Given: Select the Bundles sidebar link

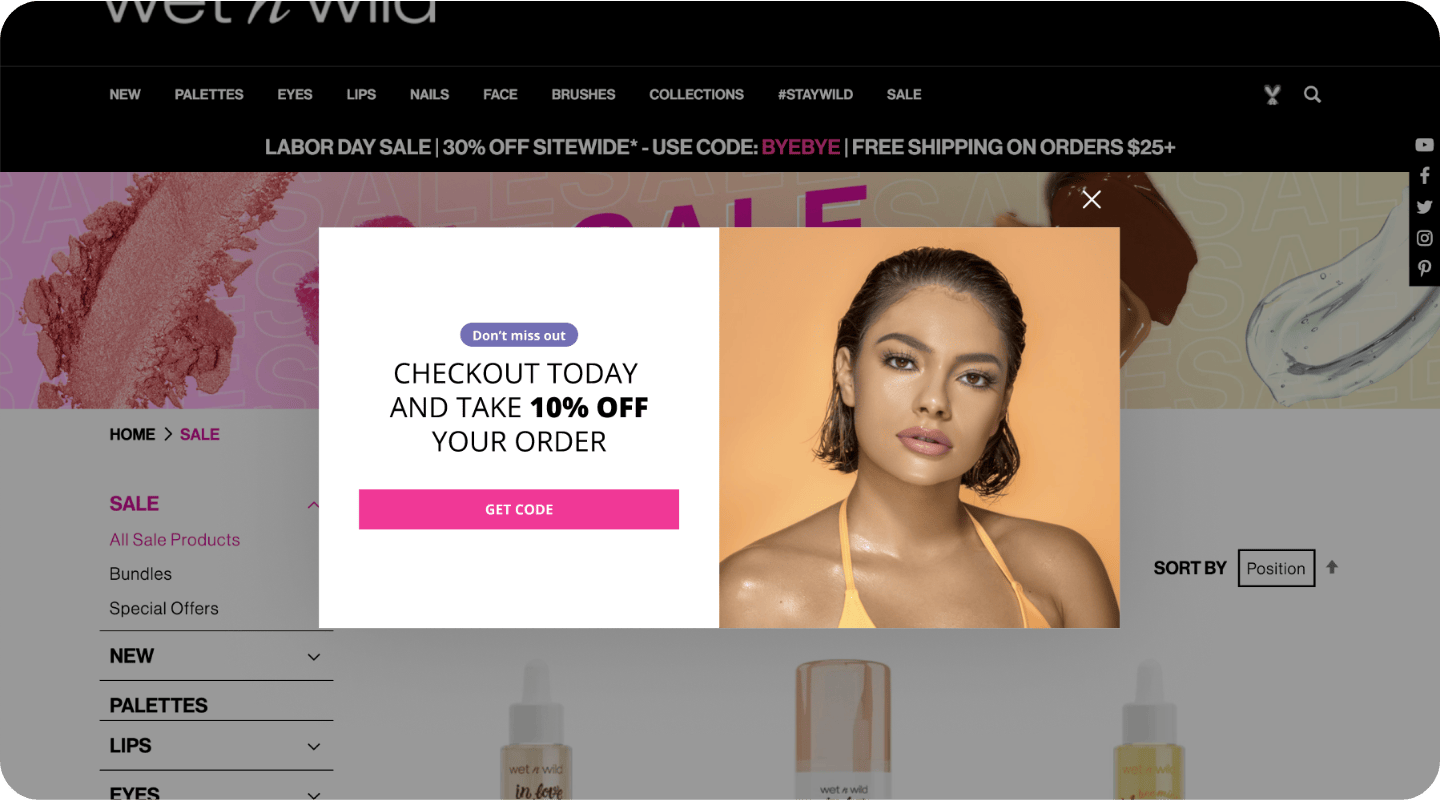Looking at the screenshot, I should pyautogui.click(x=141, y=574).
